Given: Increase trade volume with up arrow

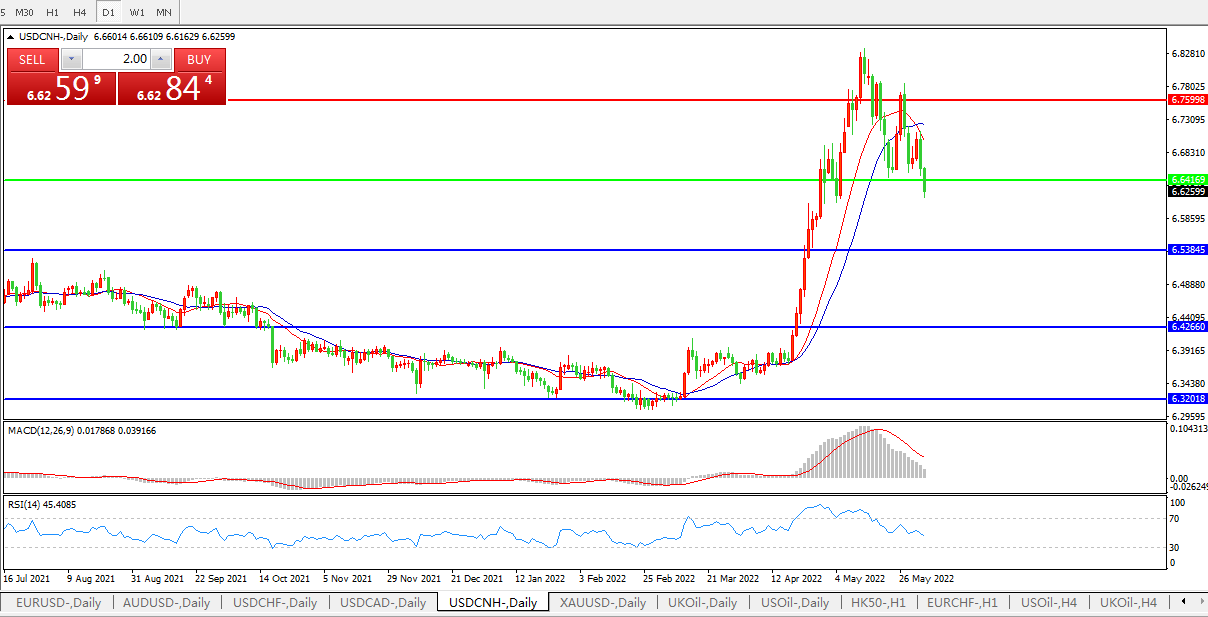Looking at the screenshot, I should 161,59.
